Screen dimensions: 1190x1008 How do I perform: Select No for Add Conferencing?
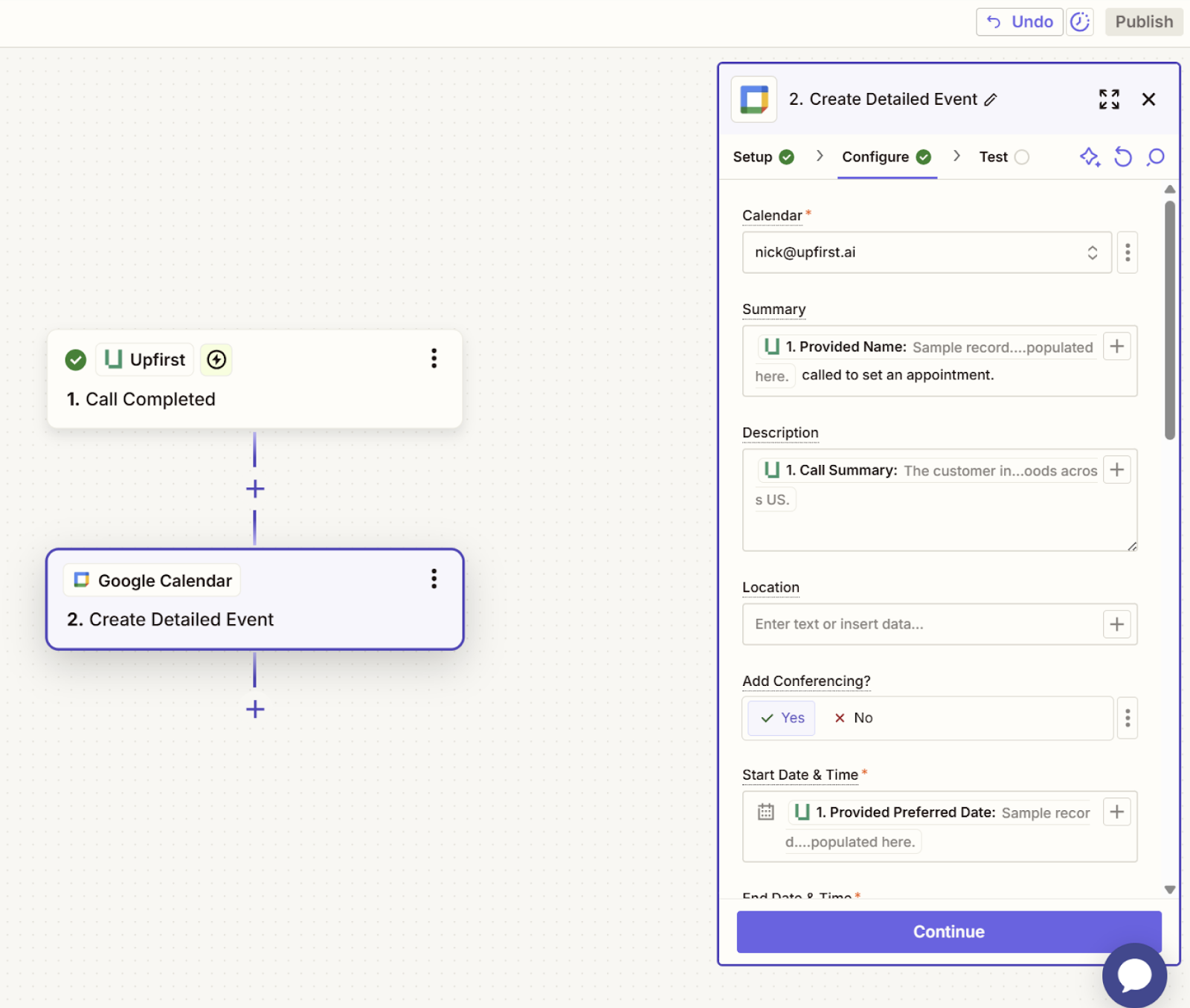click(853, 718)
